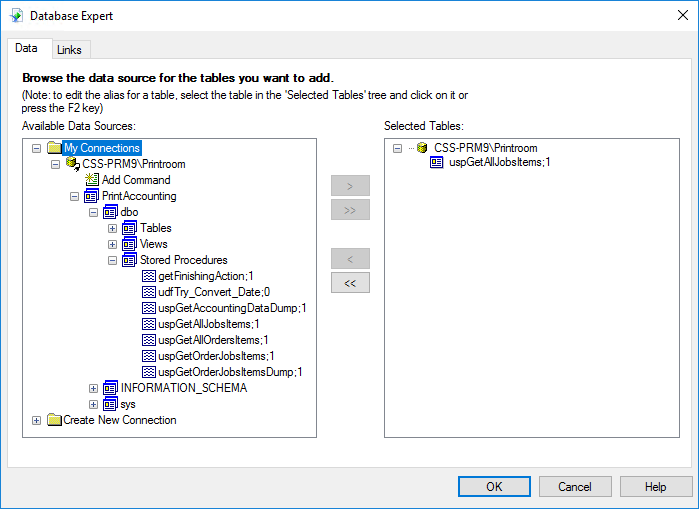Click the uspGetAllJobsItems;1 icon in Selected Tables
Image resolution: width=699 pixels, height=509 pixels.
(437, 162)
